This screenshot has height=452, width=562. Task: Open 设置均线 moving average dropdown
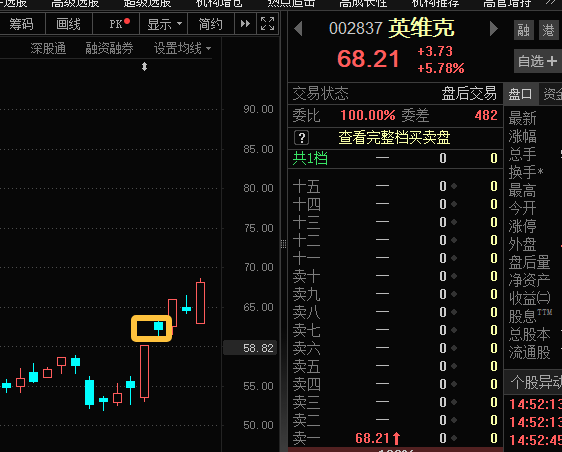point(182,48)
